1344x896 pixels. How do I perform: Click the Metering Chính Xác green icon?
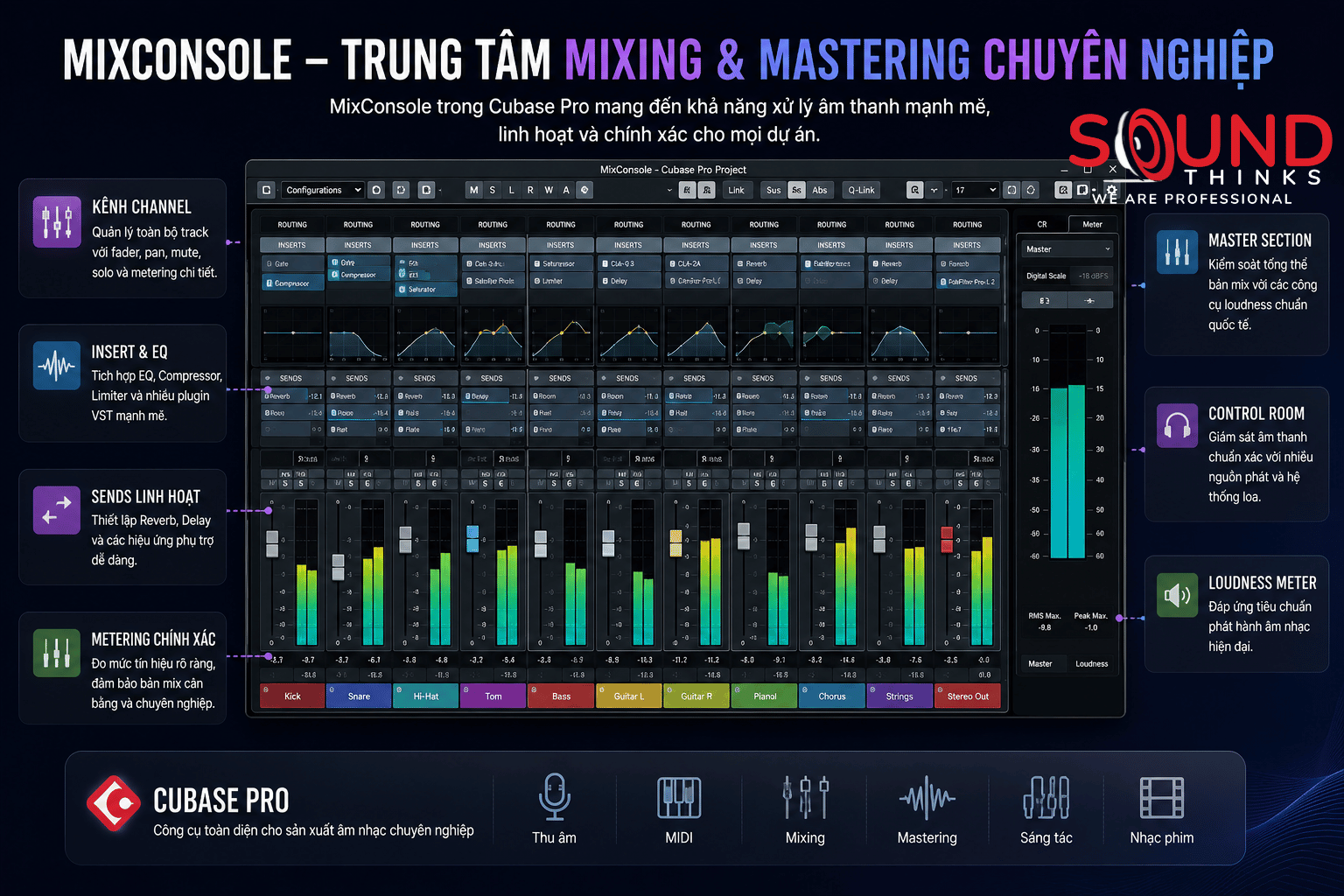[x=57, y=653]
